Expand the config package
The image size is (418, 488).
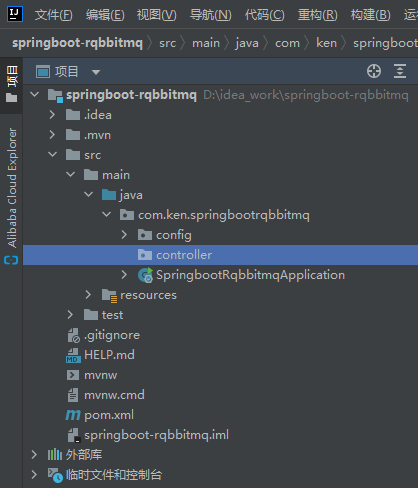pos(124,235)
